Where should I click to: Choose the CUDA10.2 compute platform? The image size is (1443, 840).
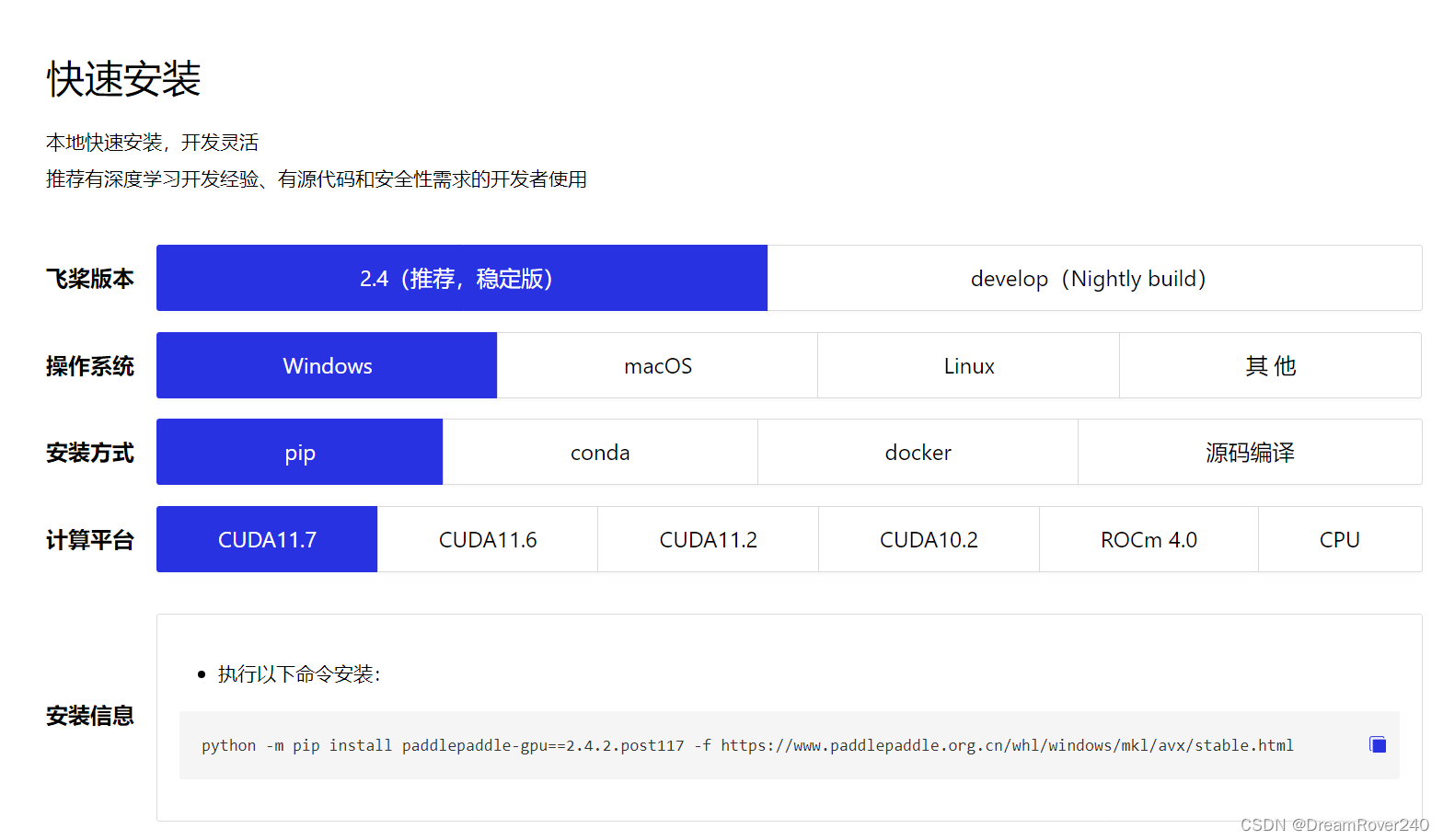[929, 539]
